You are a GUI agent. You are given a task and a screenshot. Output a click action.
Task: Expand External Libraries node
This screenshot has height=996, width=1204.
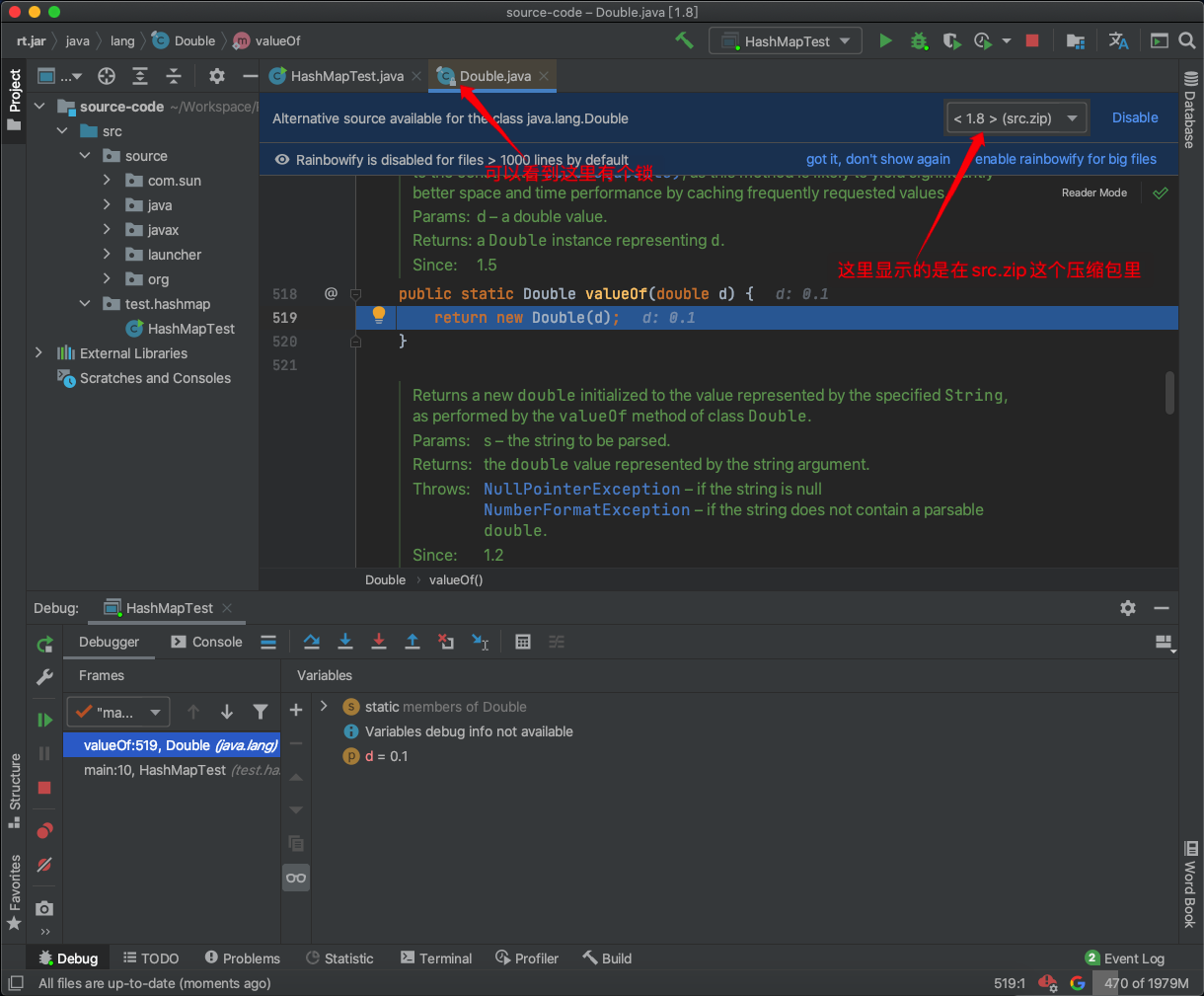click(x=39, y=353)
